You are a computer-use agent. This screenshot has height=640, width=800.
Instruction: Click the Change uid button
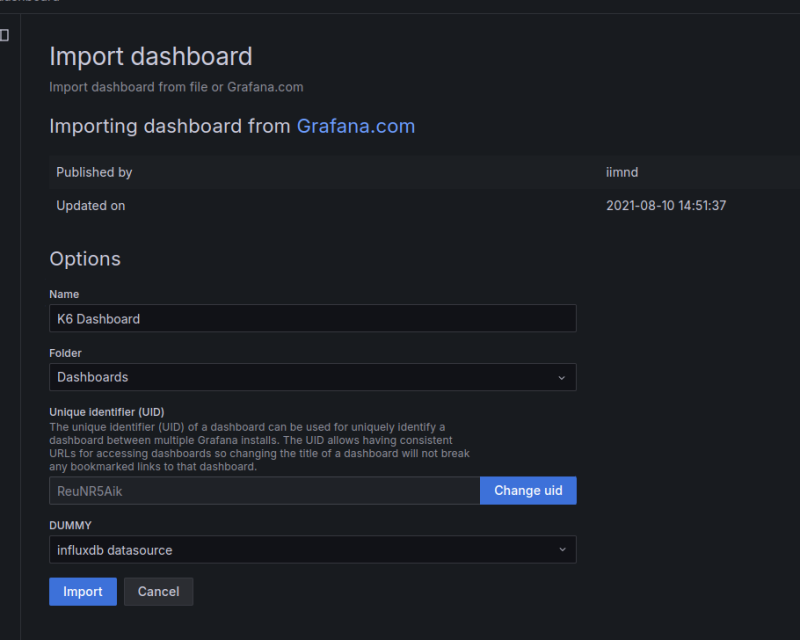528,491
